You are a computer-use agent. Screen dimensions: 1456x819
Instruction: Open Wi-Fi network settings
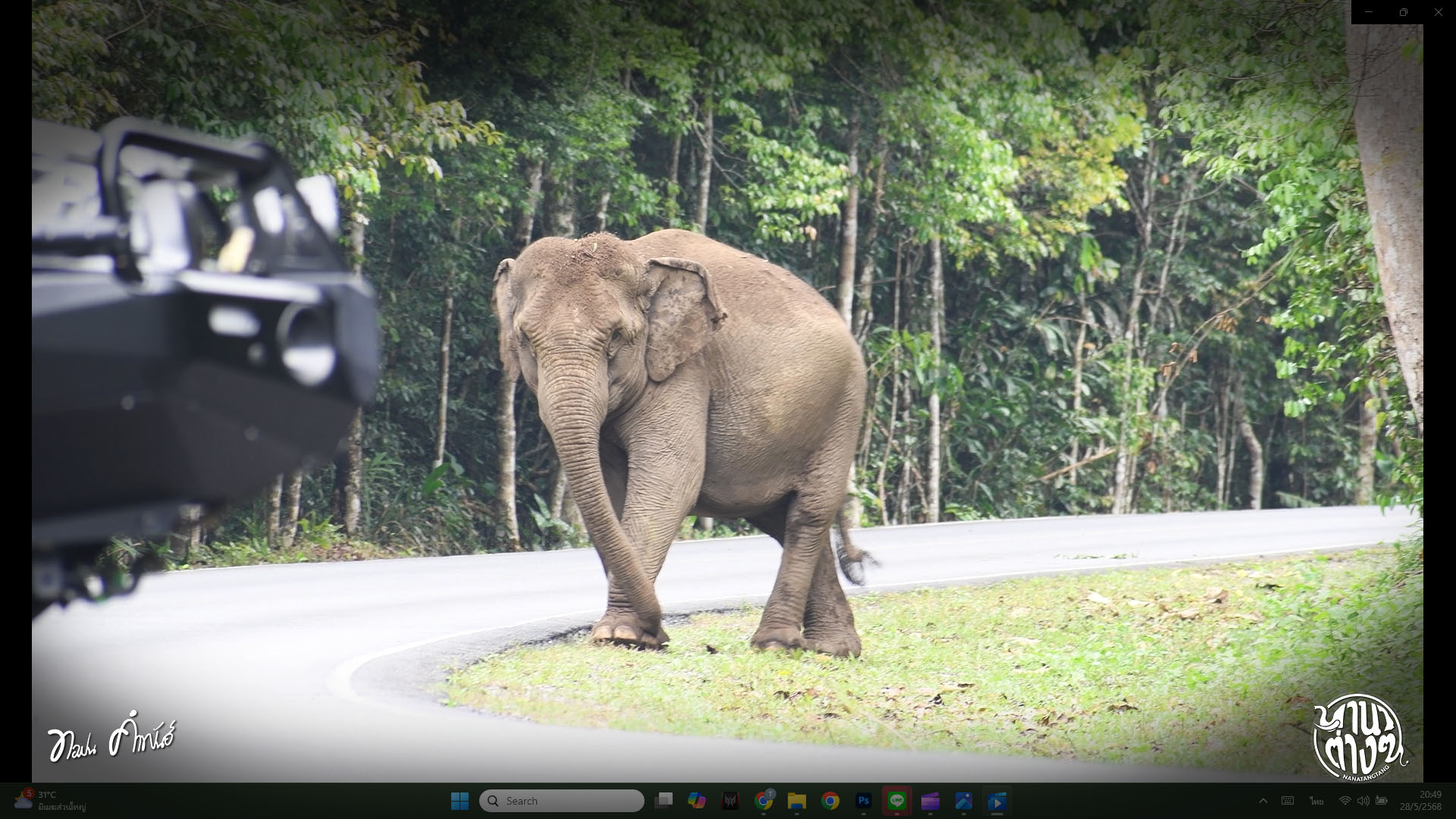1345,801
